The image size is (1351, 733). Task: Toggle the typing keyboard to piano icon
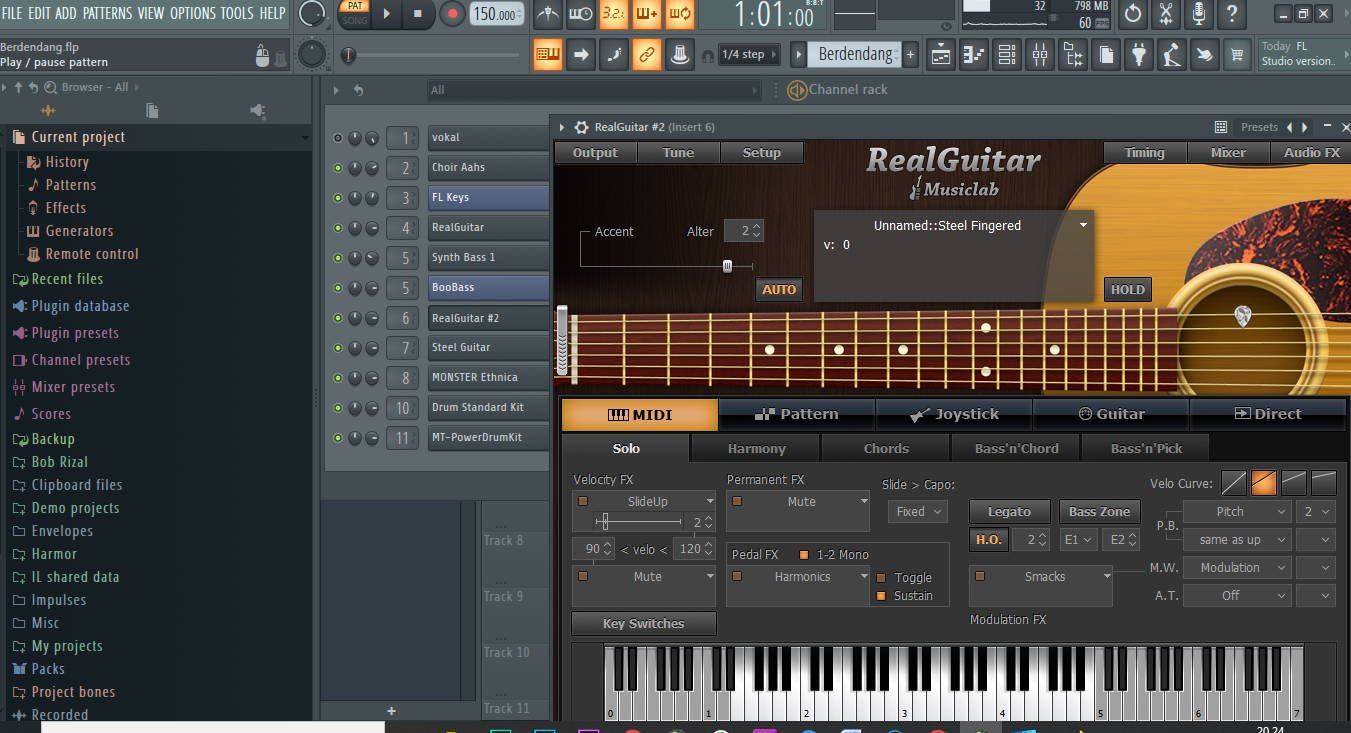pos(547,54)
